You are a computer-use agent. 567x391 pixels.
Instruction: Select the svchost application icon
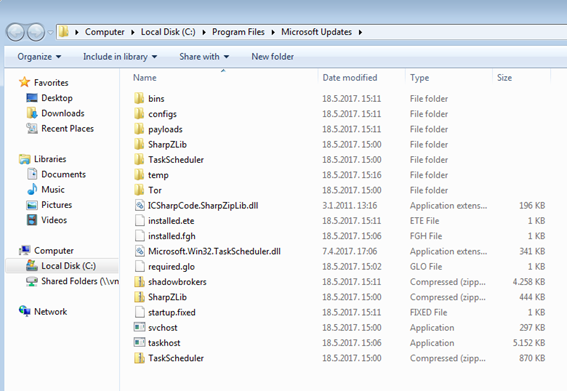[139, 327]
